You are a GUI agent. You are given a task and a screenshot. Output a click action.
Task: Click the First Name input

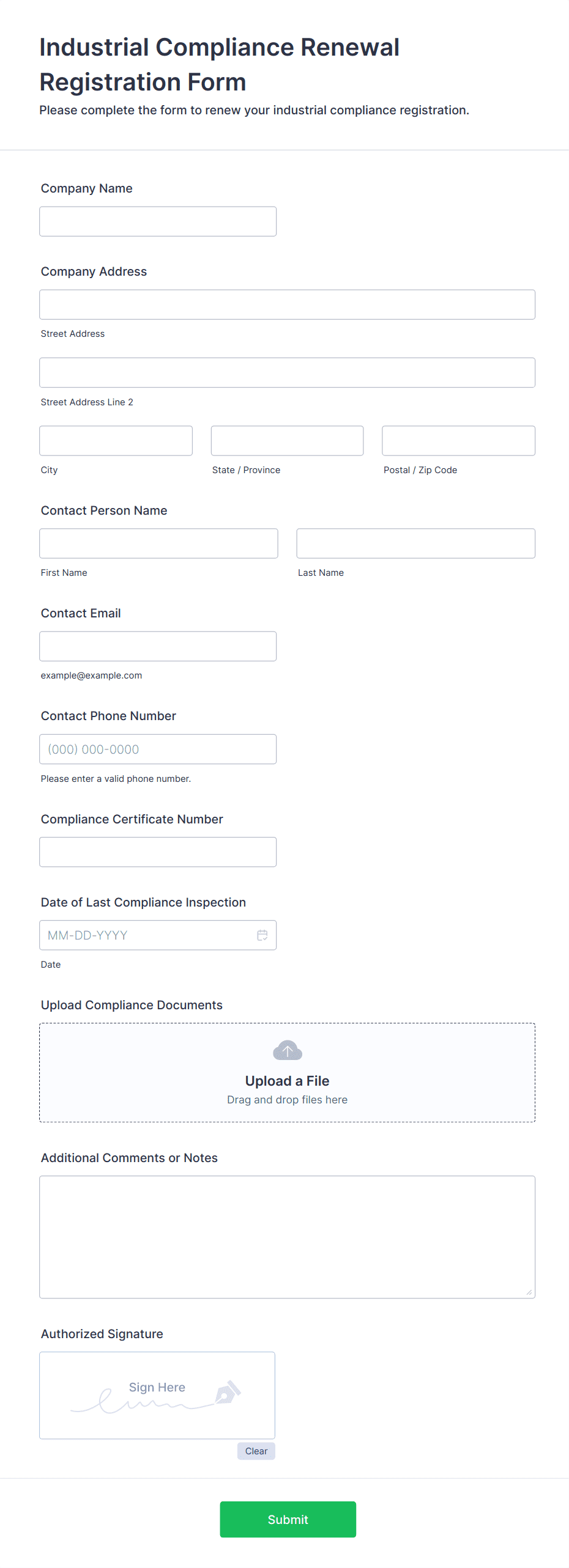point(158,543)
